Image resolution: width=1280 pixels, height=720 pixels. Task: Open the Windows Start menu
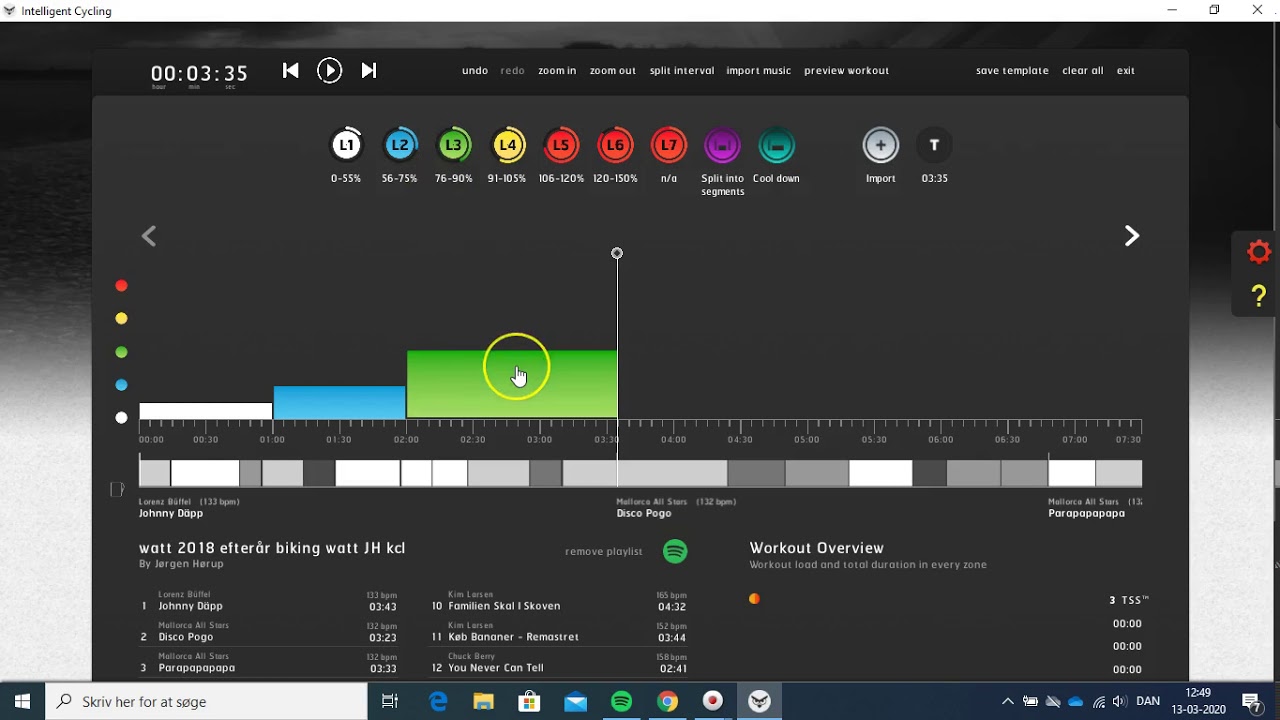pos(23,701)
